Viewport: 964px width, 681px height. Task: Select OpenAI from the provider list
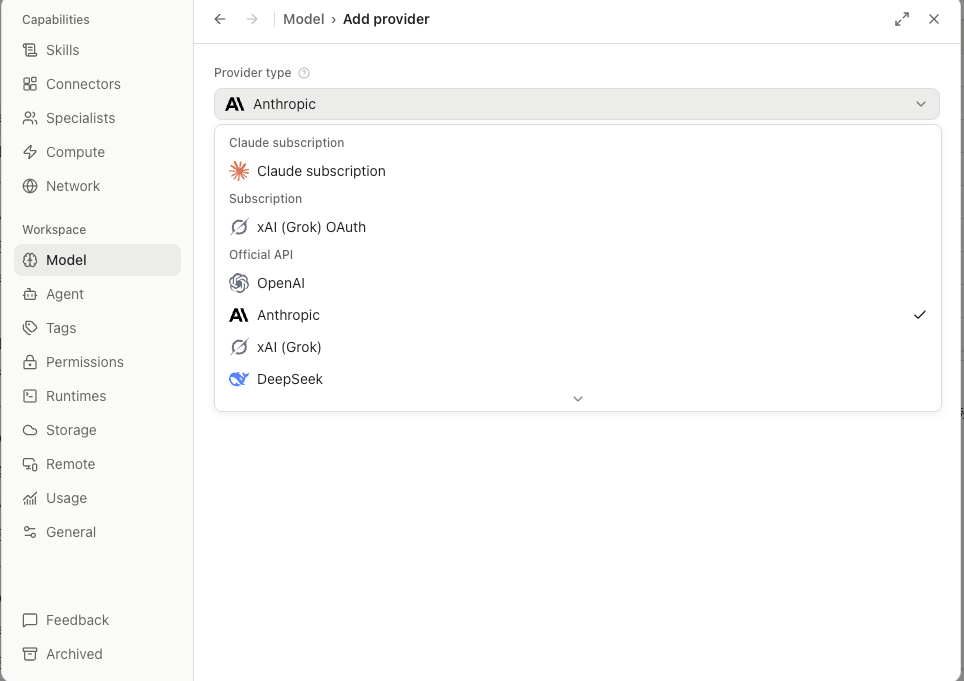point(578,283)
